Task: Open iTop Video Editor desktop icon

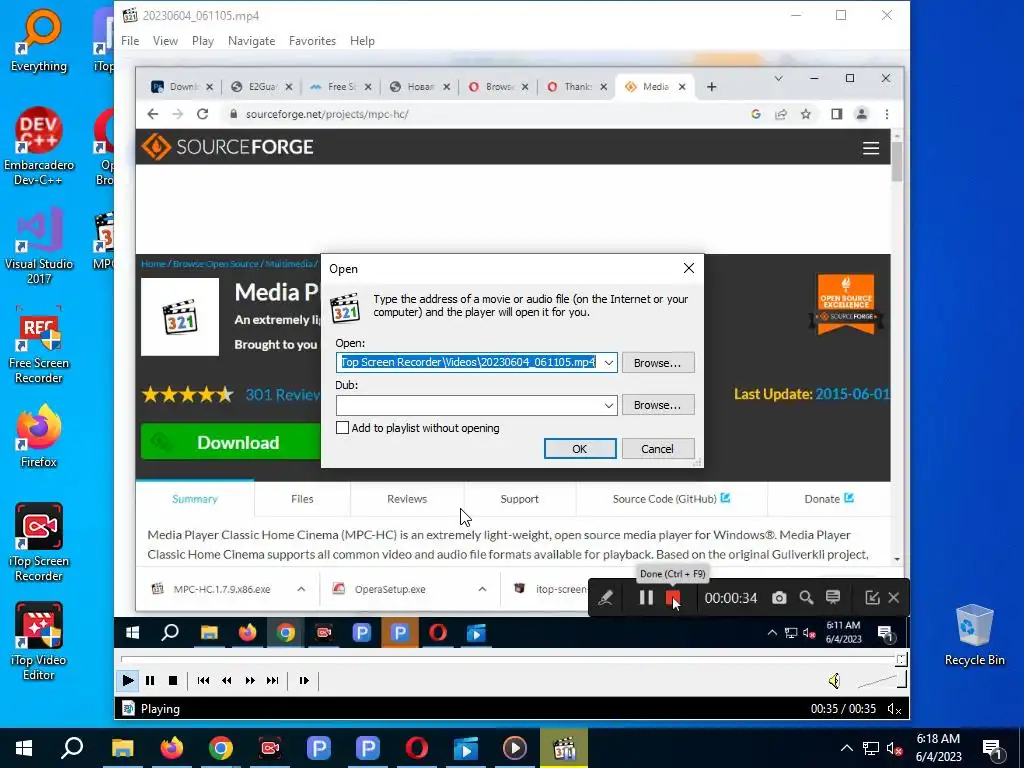Action: coord(39,642)
